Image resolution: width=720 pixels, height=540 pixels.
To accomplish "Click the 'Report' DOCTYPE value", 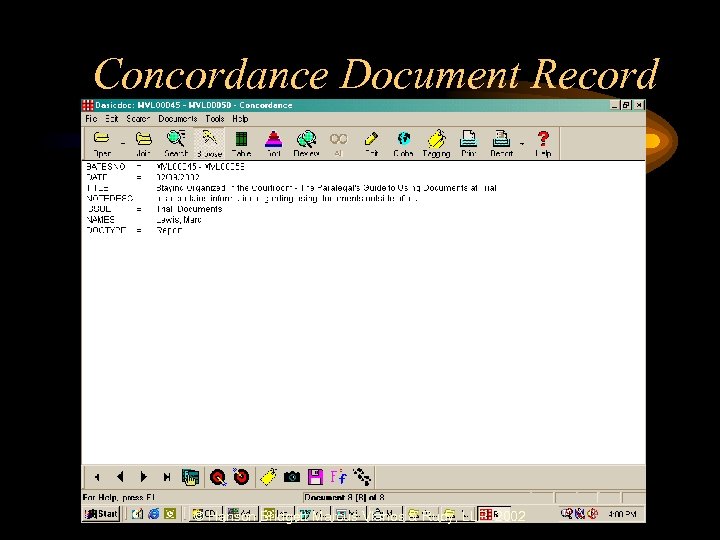I will (x=169, y=231).
